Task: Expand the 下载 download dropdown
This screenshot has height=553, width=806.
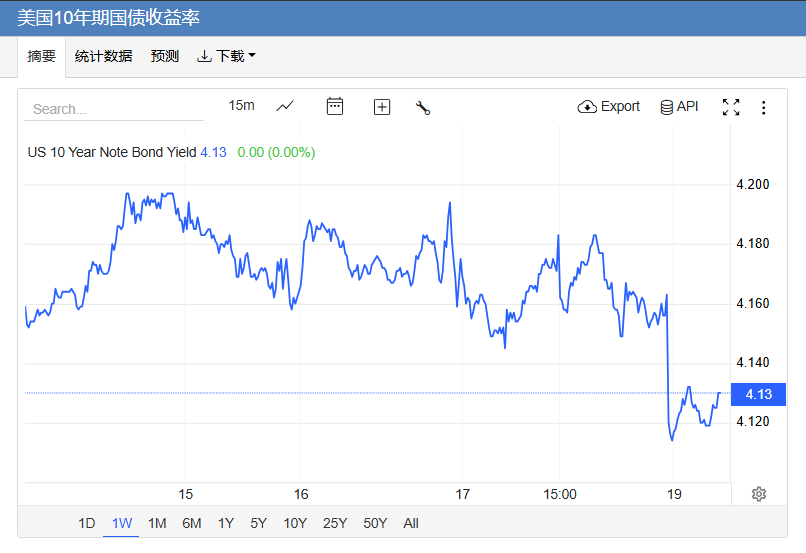Action: coord(227,56)
